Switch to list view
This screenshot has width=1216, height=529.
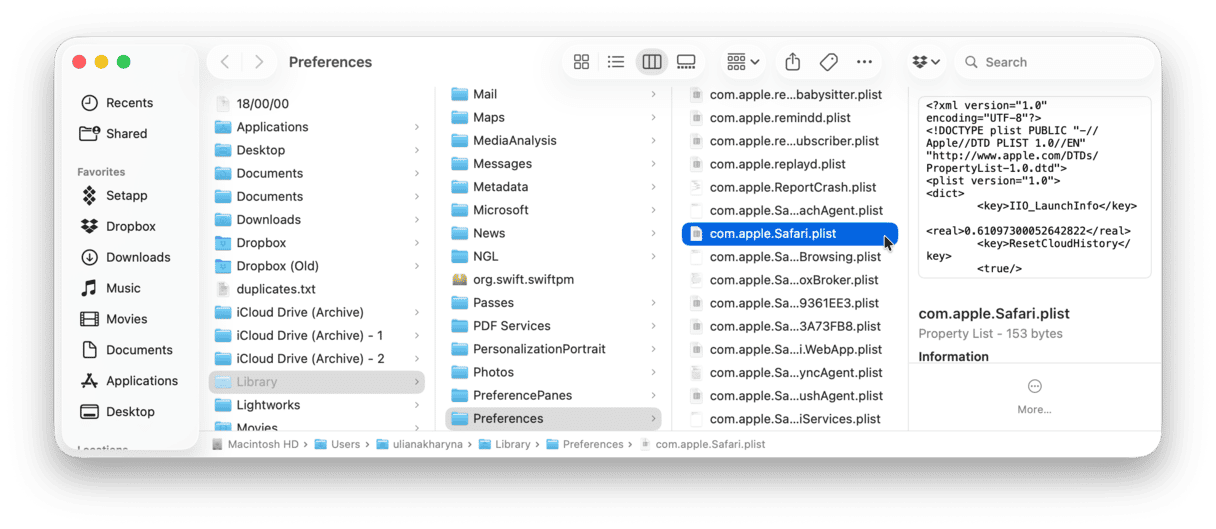coord(616,62)
